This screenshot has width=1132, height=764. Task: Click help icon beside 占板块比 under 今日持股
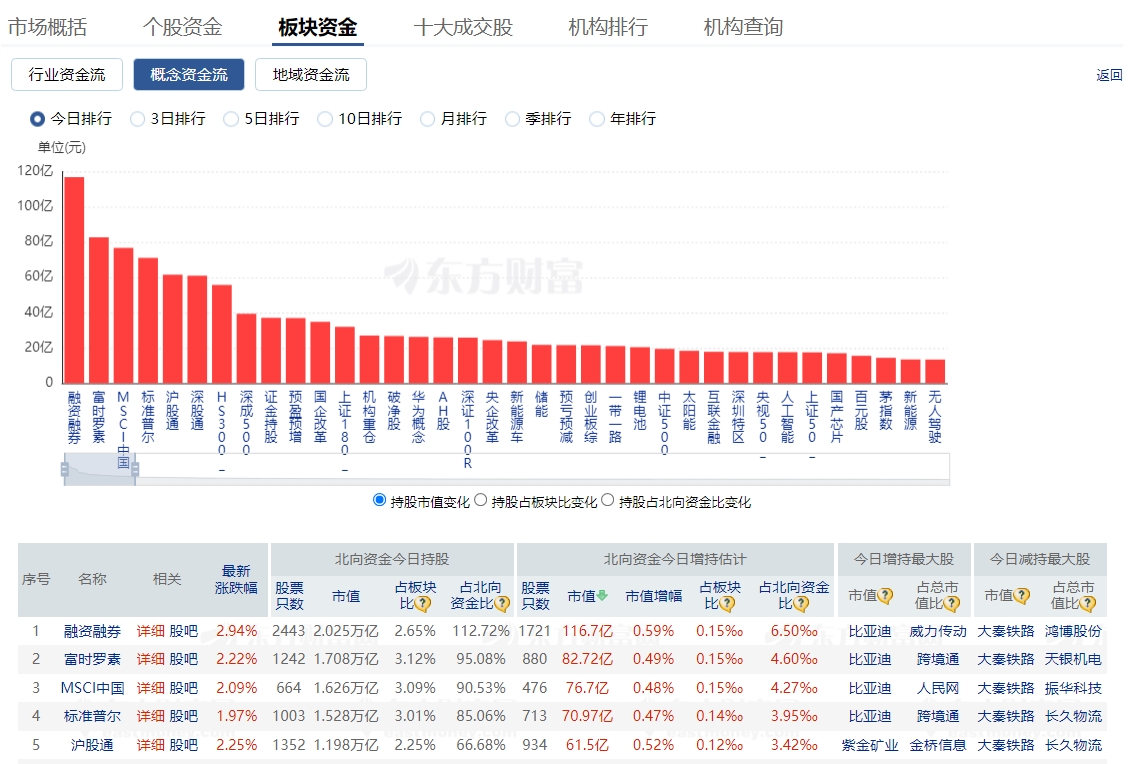click(x=423, y=604)
